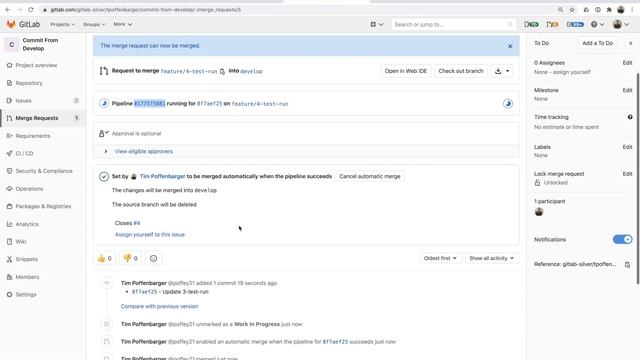
Task: Click the Snippets scissors icon
Action: coord(9,259)
